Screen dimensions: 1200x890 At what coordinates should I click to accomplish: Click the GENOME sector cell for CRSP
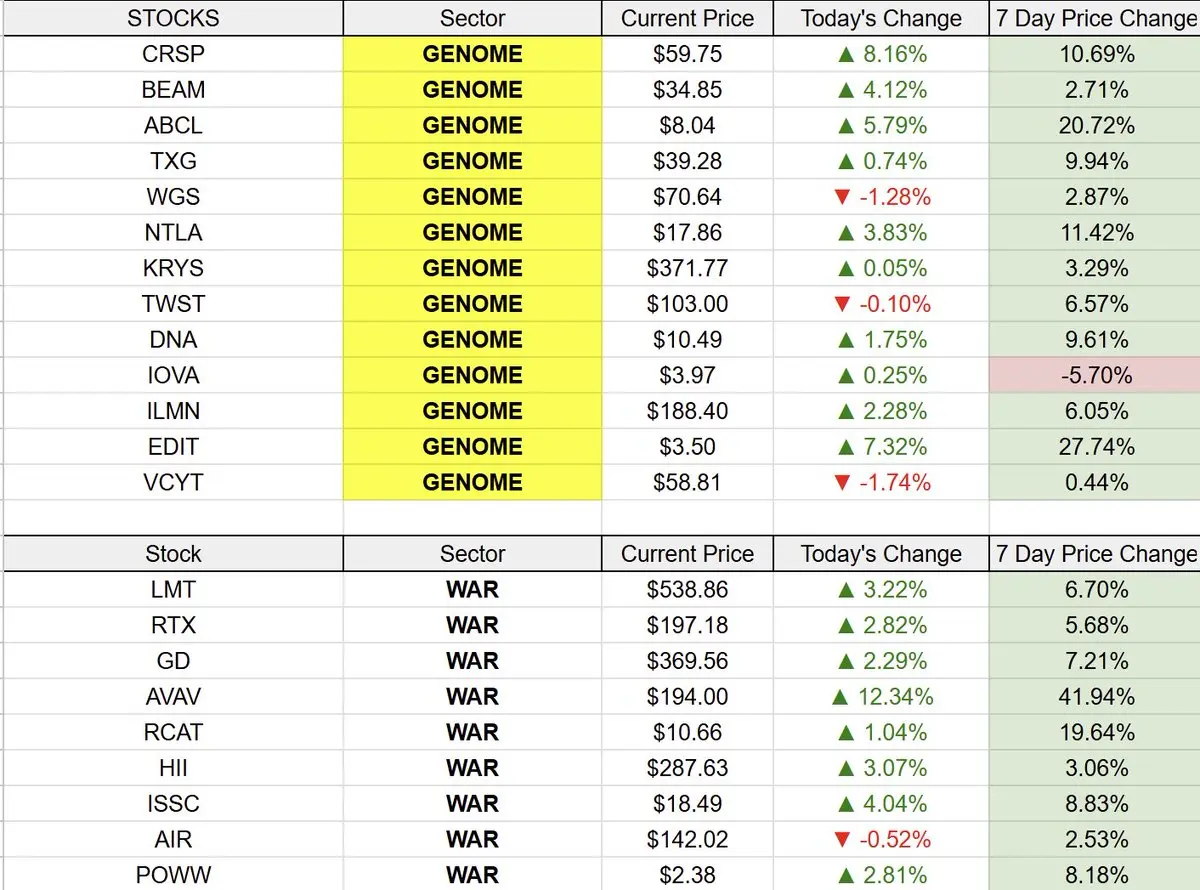[x=472, y=54]
